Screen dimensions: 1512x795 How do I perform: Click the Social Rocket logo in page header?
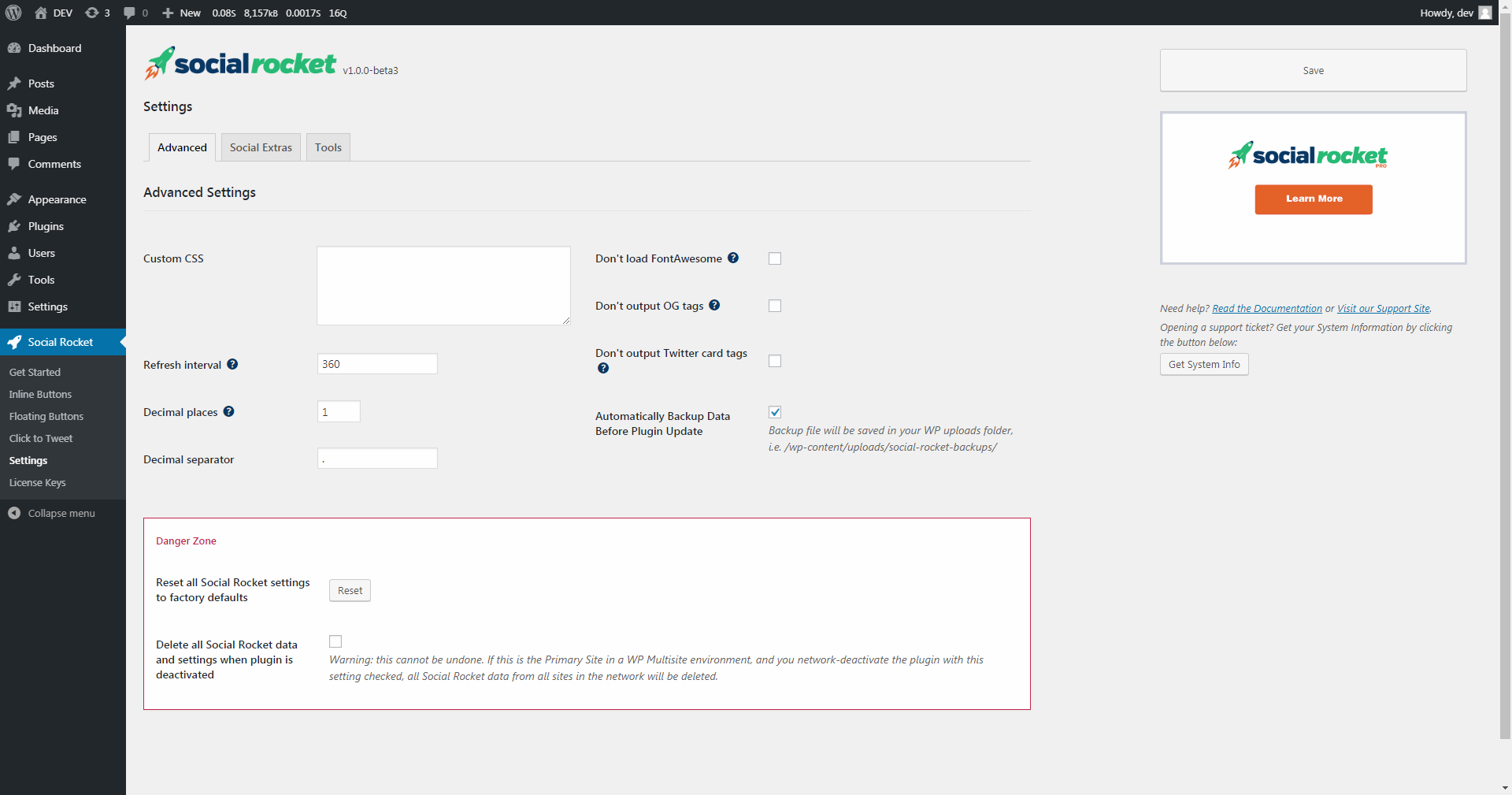pyautogui.click(x=240, y=63)
